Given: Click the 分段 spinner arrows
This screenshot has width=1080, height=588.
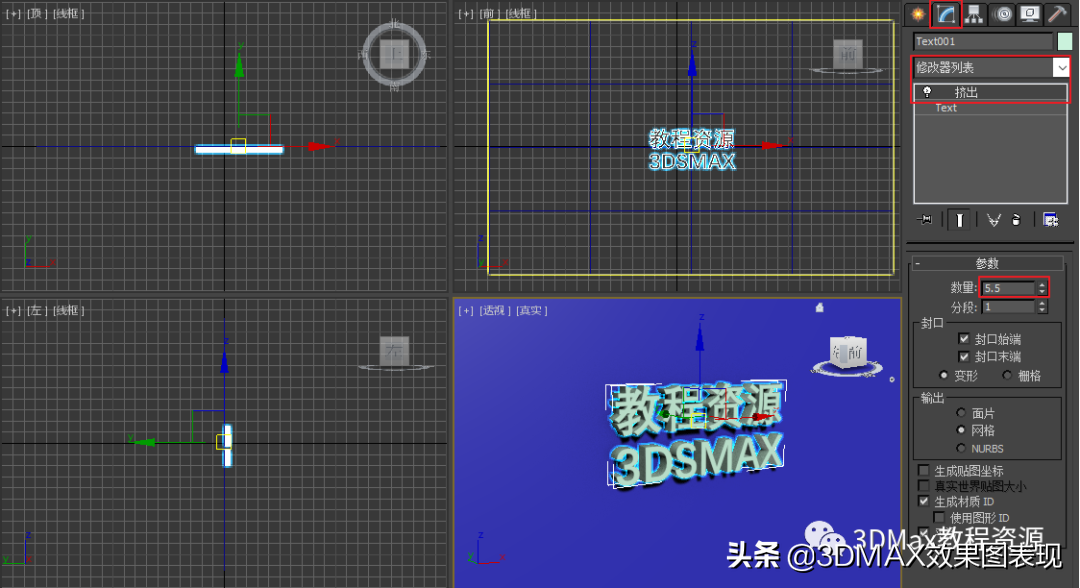Looking at the screenshot, I should pos(1042,307).
